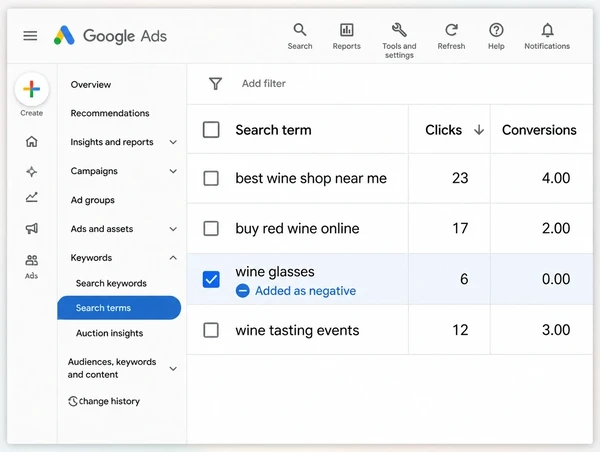Viewport: 600px width, 452px height.
Task: Click the Change history clock icon
Action: click(73, 401)
